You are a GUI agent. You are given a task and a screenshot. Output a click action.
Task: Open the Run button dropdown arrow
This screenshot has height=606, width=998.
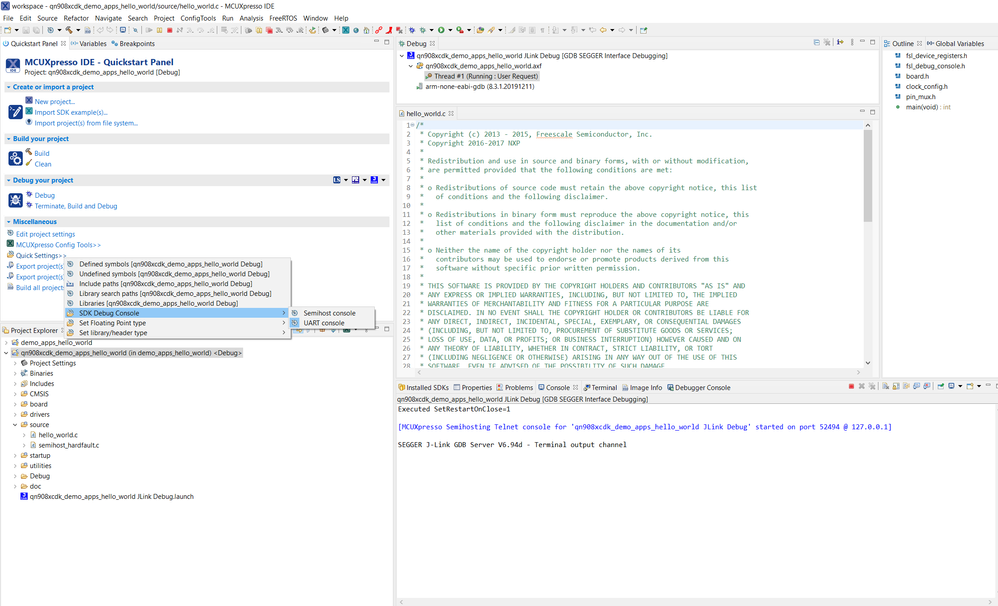[x=450, y=30]
